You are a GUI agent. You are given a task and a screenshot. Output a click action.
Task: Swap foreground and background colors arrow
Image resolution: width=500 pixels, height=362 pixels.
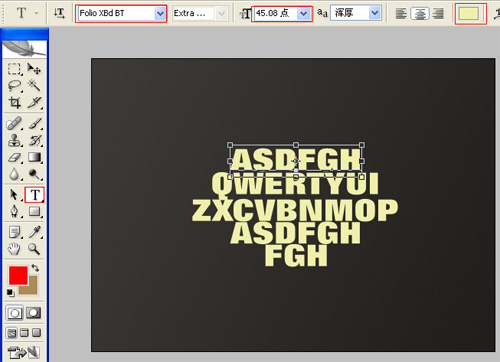coord(35,268)
